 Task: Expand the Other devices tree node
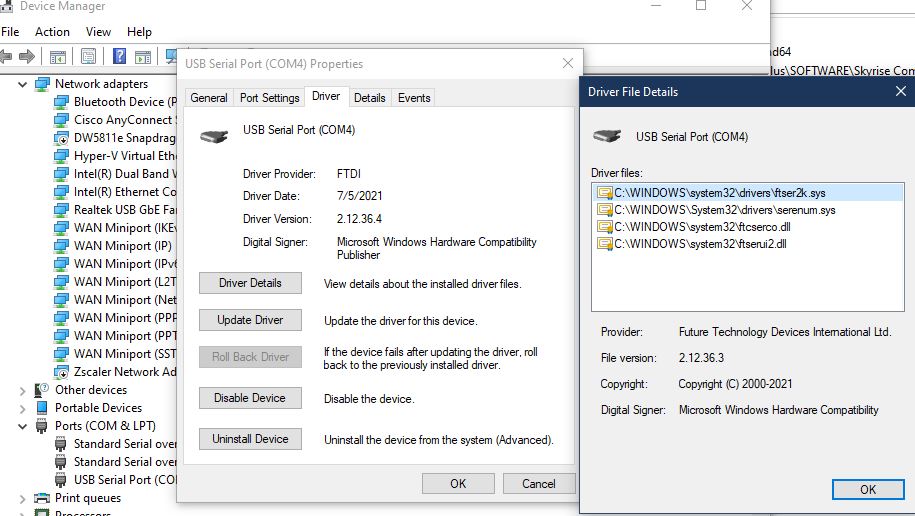point(23,391)
